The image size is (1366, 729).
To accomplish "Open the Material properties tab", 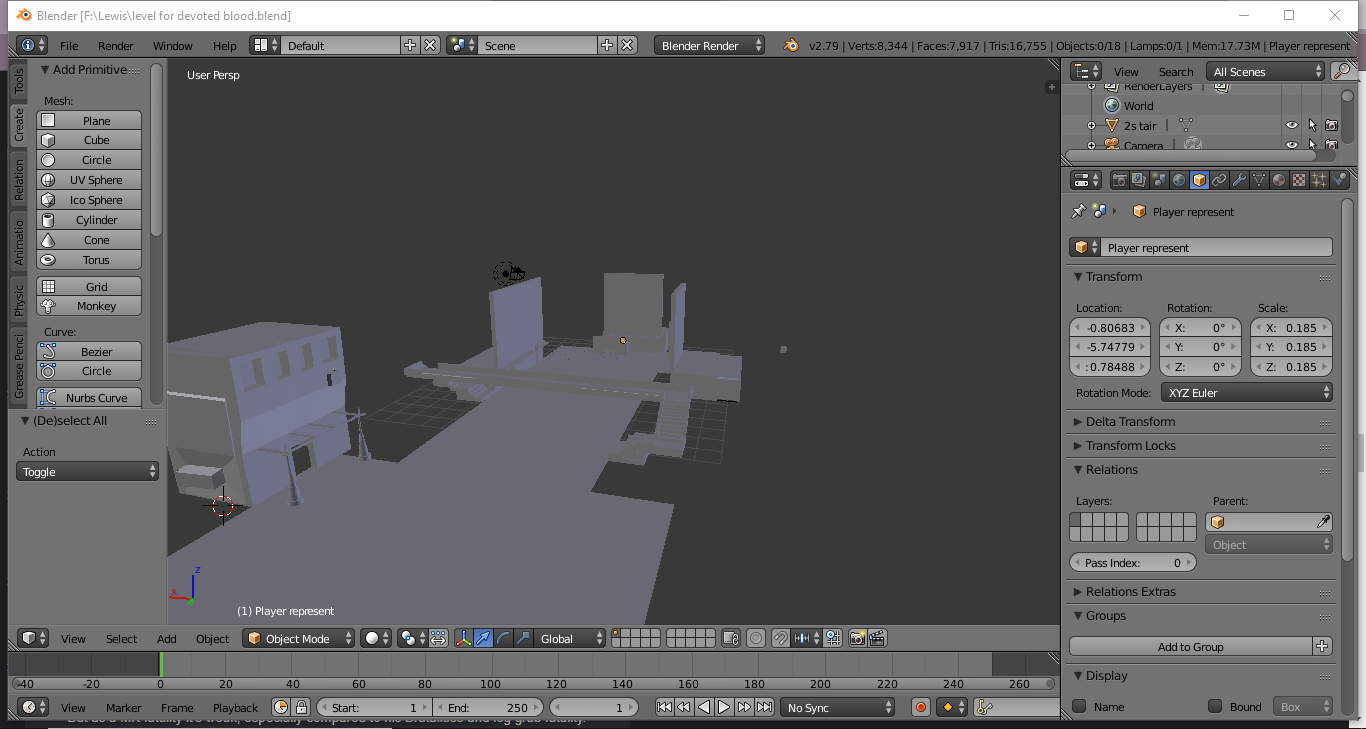I will click(1279, 180).
